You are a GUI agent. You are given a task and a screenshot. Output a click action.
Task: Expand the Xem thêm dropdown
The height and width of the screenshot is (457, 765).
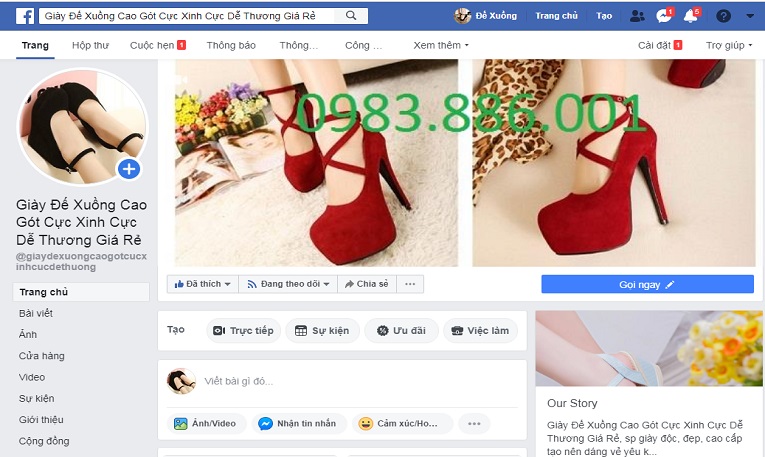coord(441,45)
